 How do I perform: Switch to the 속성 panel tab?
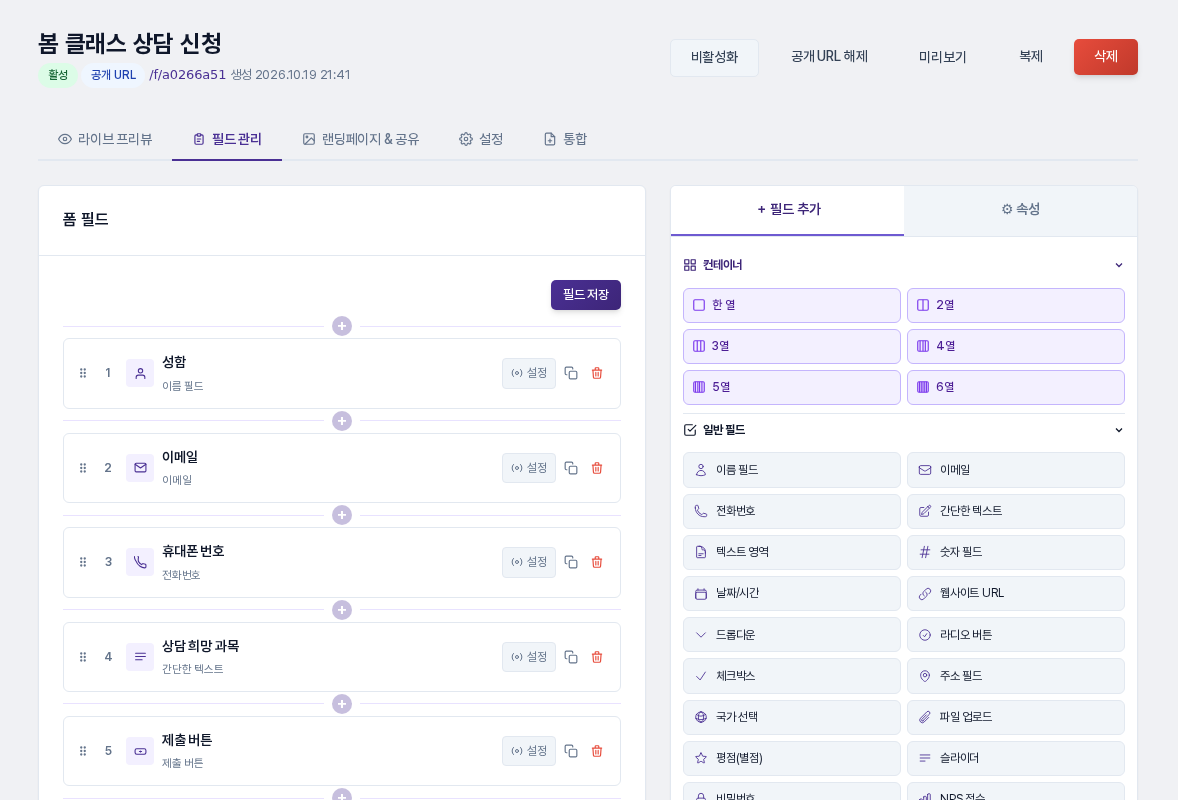(1020, 210)
